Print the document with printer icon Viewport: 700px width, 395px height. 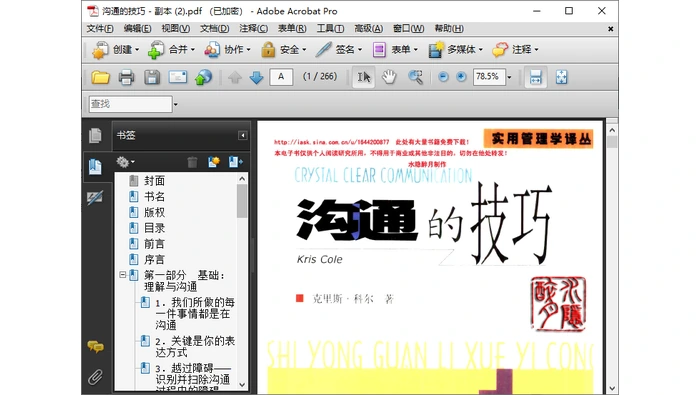(x=126, y=77)
